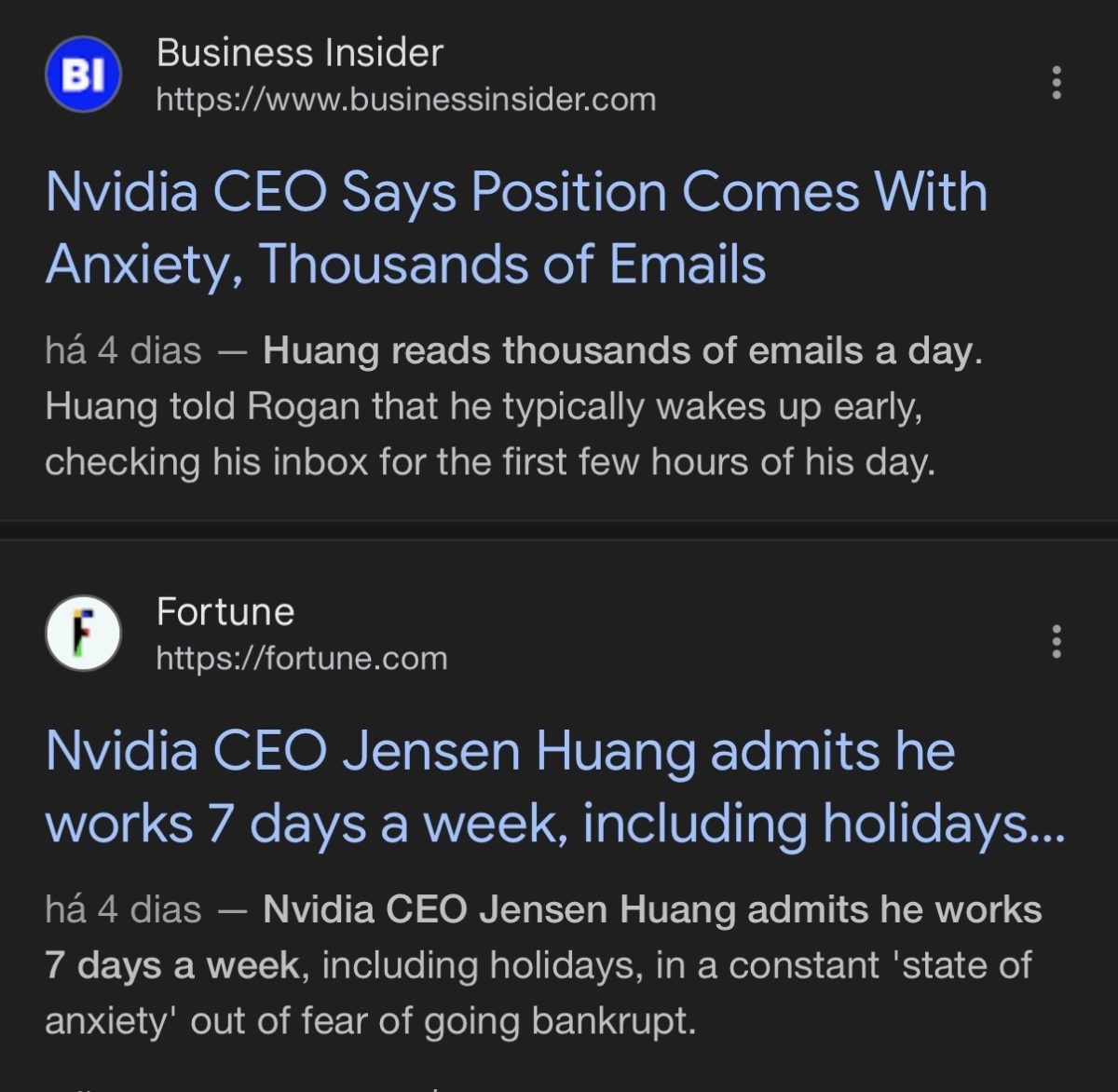
Task: Click the URL https://www.businessinsider.com
Action: pos(406,99)
